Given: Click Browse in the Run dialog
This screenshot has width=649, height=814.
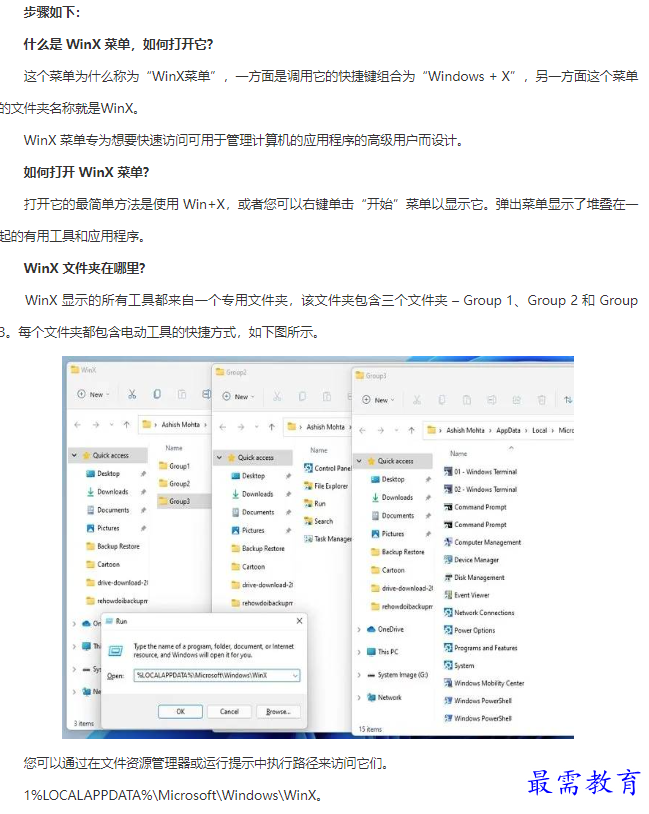Looking at the screenshot, I should point(278,711).
